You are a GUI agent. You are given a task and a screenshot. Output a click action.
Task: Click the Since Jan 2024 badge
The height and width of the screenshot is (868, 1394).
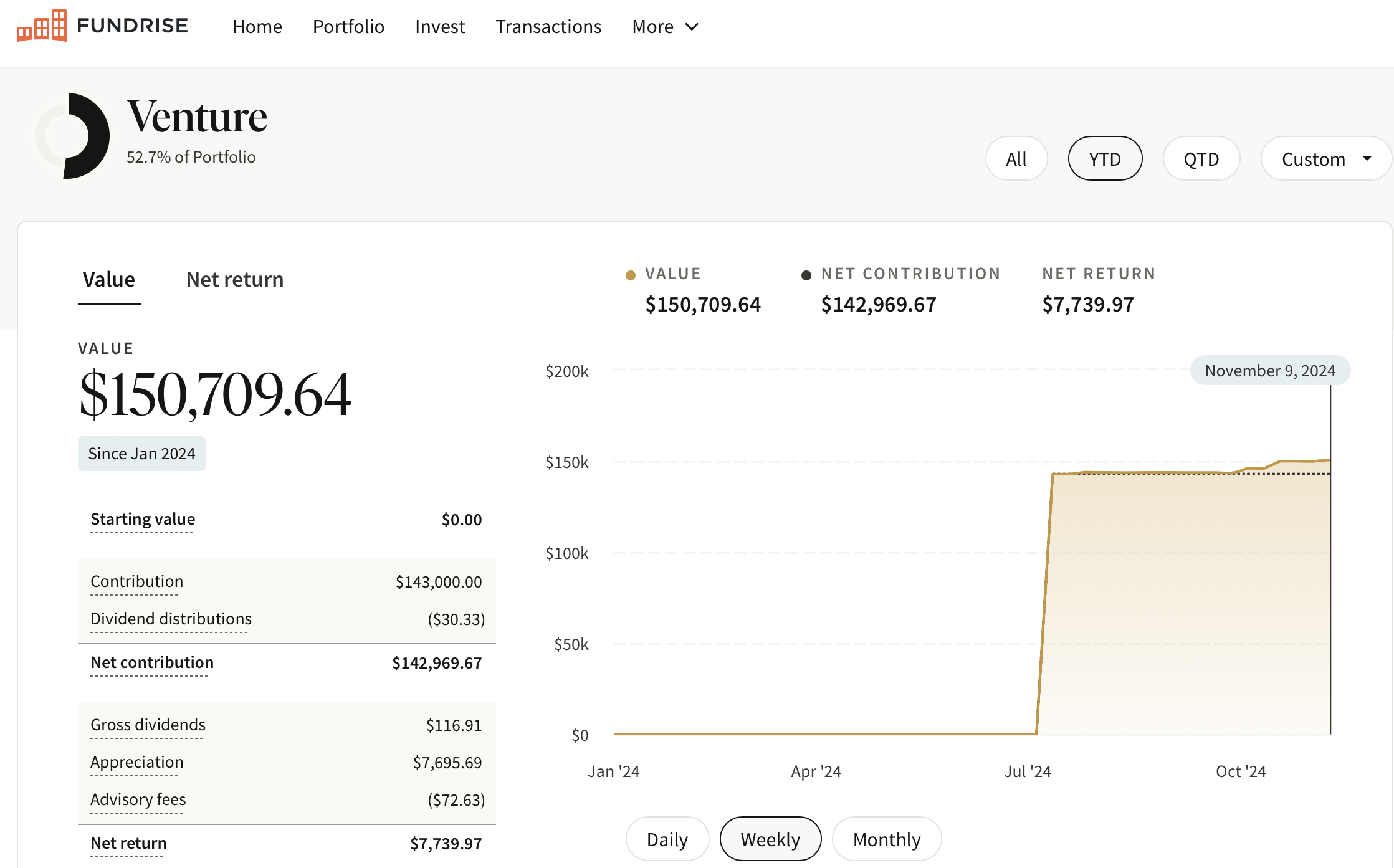[x=141, y=454]
